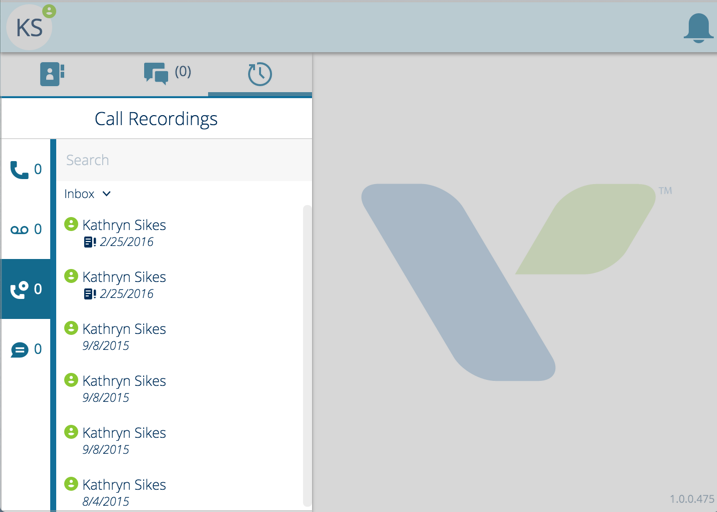Screen dimensions: 717x512
Task: Open third Kathryn Sikes 9/8/2015 recording
Action: 180,441
